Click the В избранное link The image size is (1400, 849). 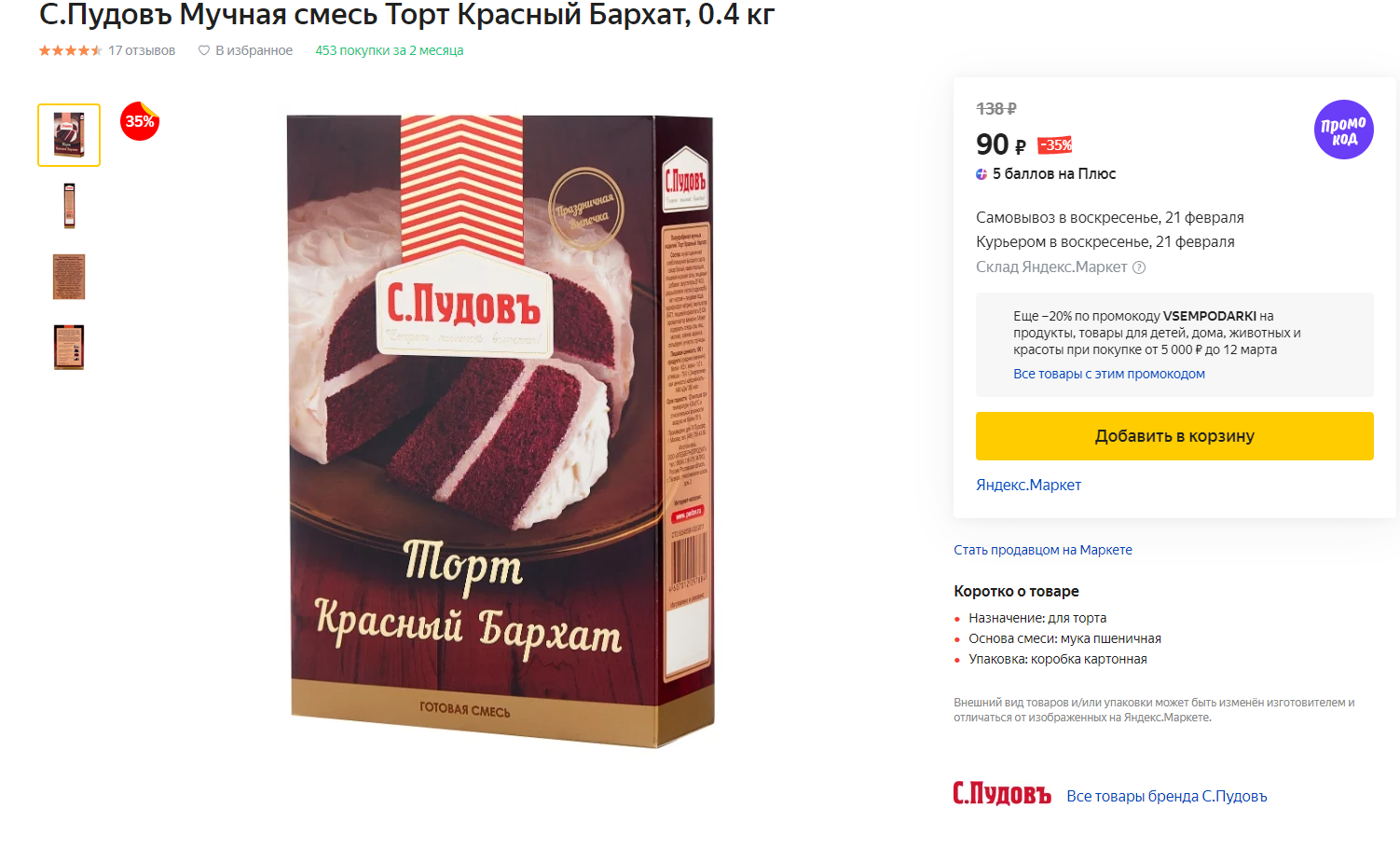click(x=254, y=50)
